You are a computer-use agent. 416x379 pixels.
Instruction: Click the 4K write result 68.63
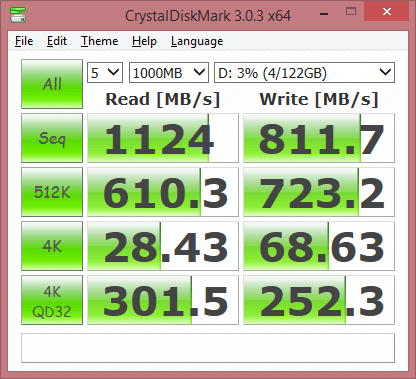(319, 246)
